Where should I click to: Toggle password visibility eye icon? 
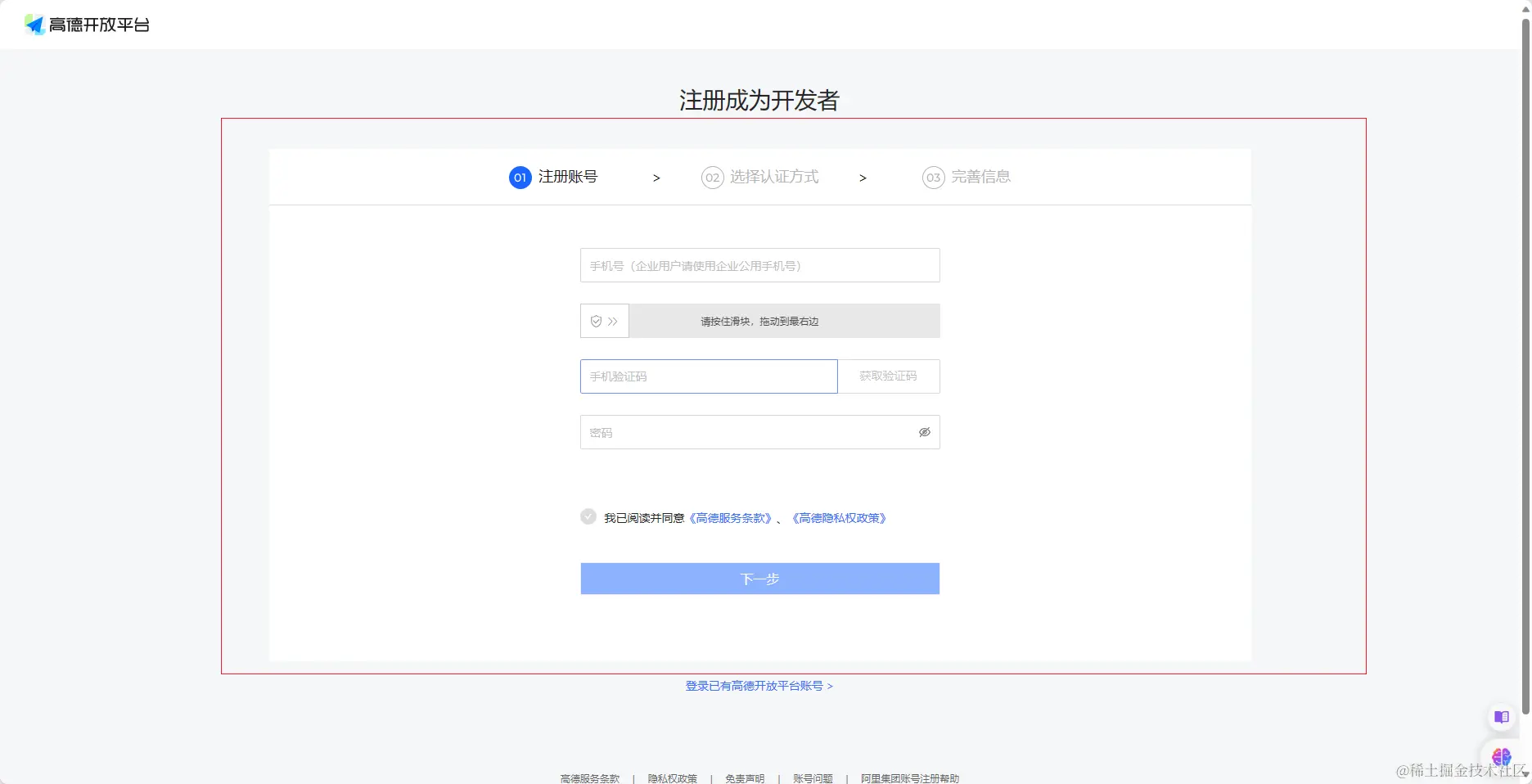tap(925, 432)
